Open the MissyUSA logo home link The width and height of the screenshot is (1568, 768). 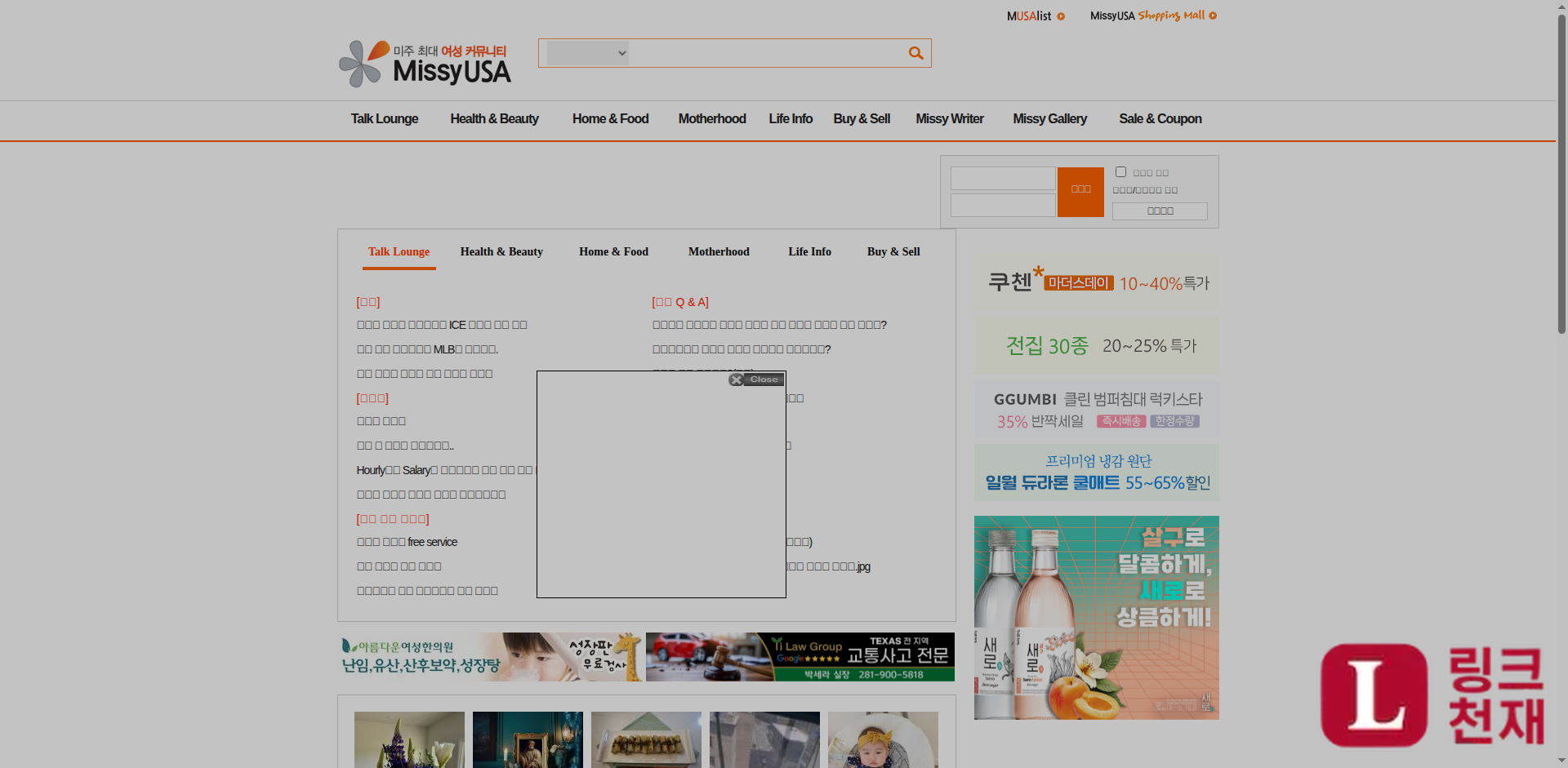[425, 64]
